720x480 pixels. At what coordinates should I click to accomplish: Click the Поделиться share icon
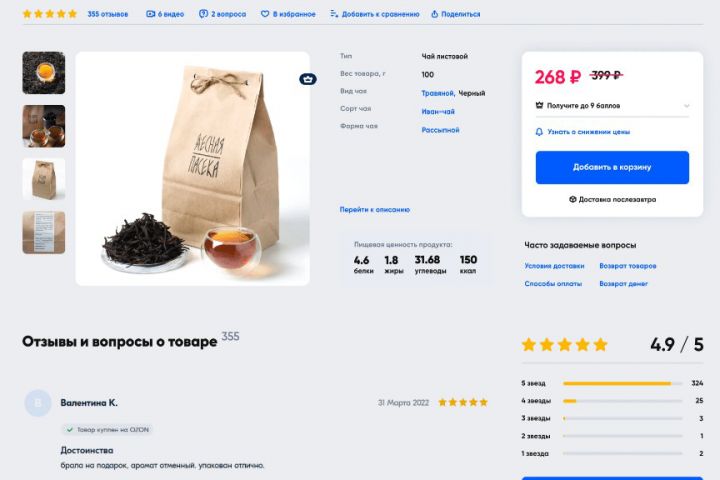click(434, 14)
